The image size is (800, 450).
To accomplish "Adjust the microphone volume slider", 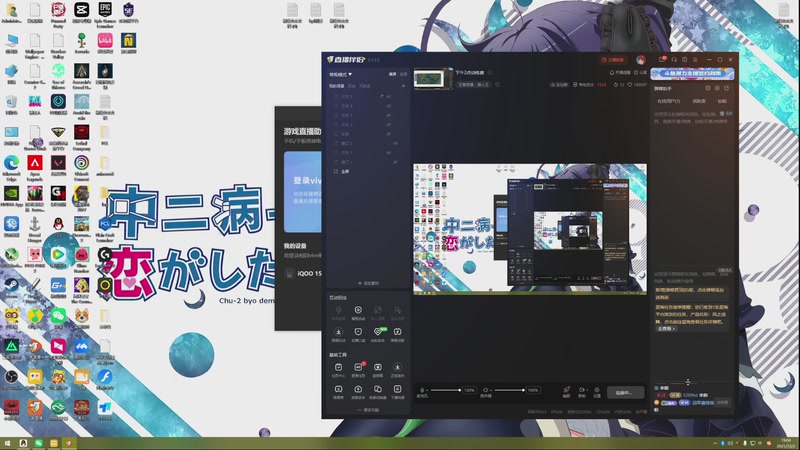I will point(445,390).
